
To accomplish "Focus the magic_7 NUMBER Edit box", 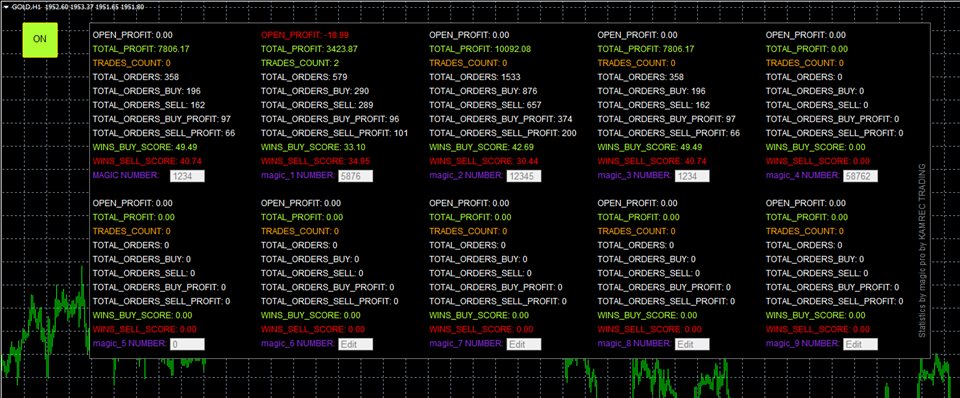I will (x=523, y=345).
